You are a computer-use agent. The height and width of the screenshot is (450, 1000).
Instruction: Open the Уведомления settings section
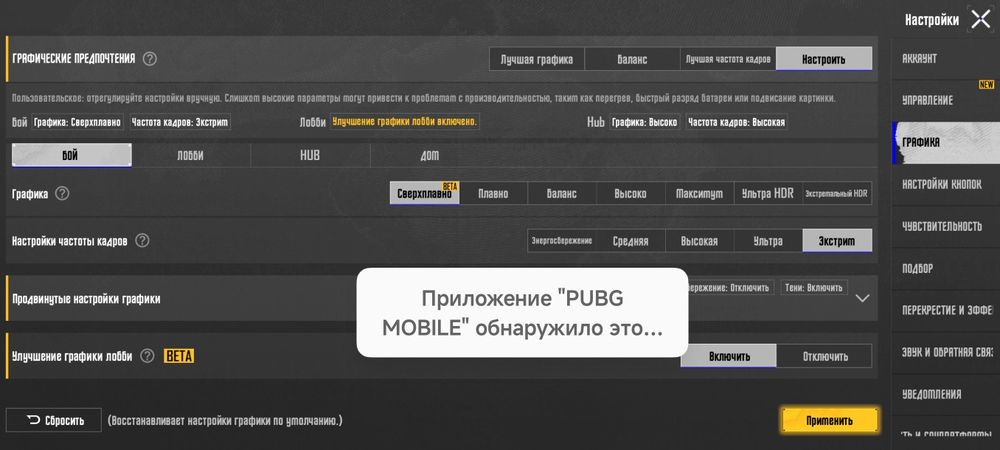point(946,395)
